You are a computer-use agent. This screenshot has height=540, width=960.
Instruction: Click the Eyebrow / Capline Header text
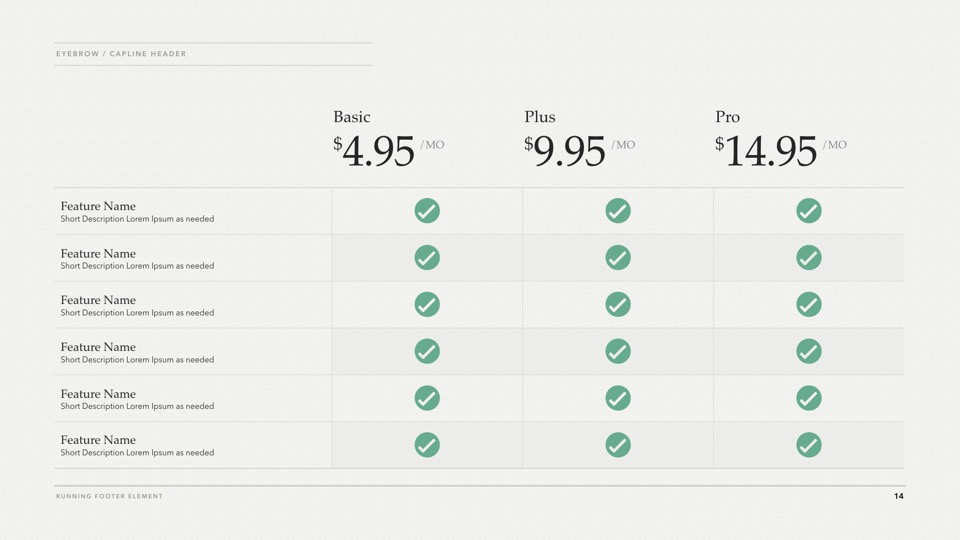pyautogui.click(x=121, y=54)
